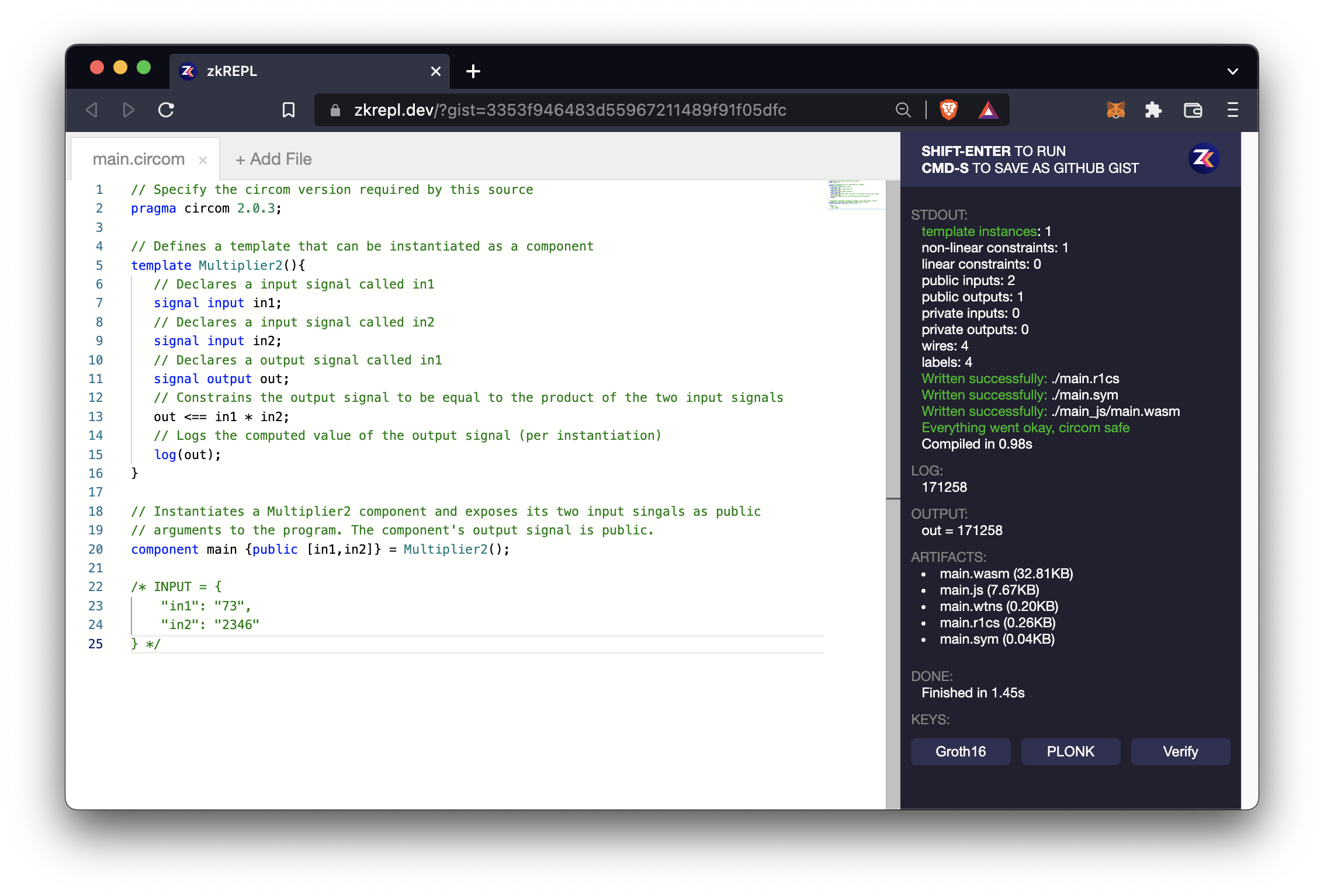Screen dimensions: 1324x896
Task: Generate PLONK keys
Action: pyautogui.click(x=1070, y=751)
